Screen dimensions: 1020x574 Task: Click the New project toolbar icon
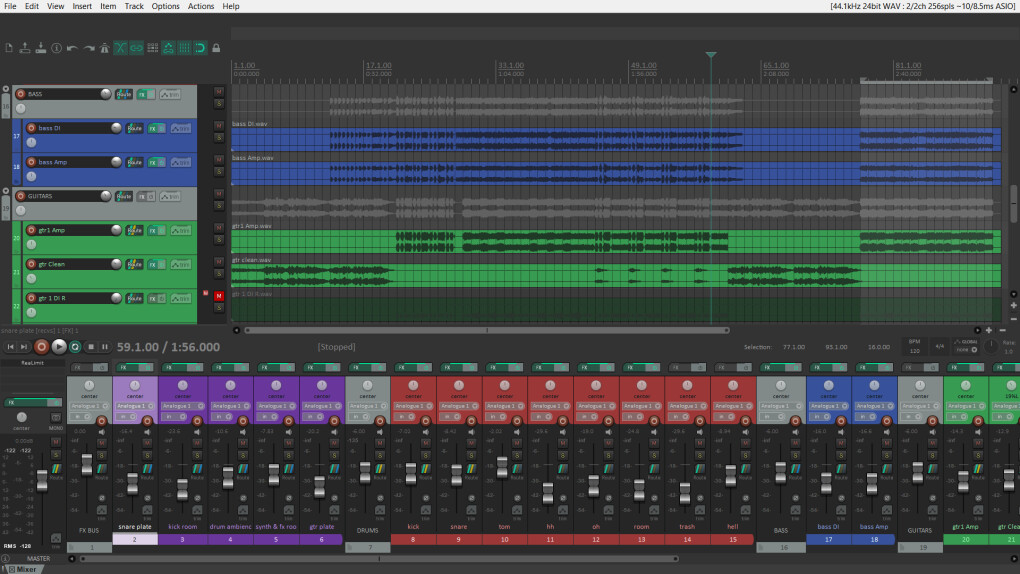pos(9,48)
